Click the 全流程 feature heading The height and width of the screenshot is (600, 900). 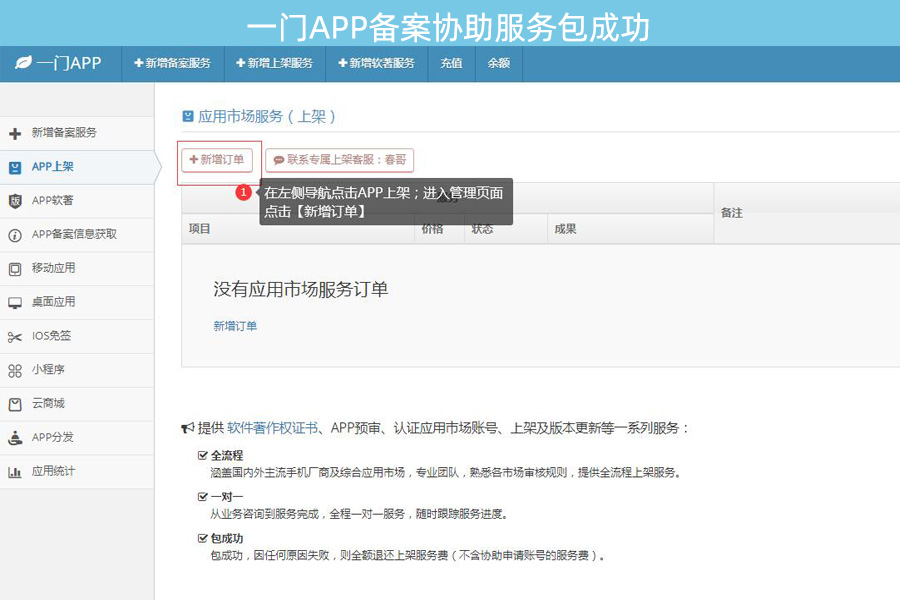tap(227, 456)
